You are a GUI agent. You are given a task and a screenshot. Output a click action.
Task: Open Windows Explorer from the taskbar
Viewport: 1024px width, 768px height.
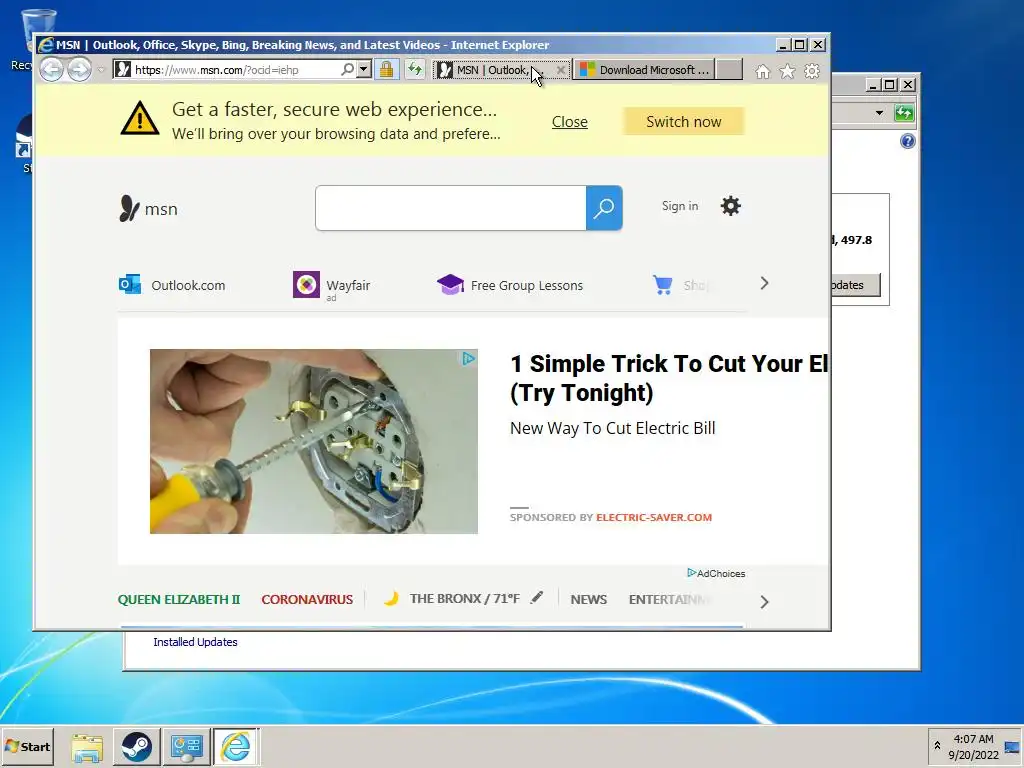[87, 747]
